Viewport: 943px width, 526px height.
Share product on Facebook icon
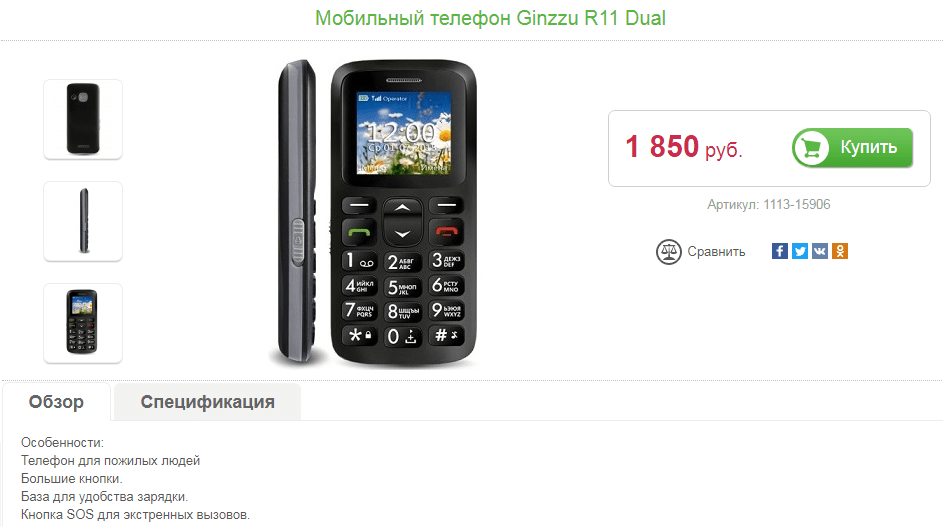point(779,251)
